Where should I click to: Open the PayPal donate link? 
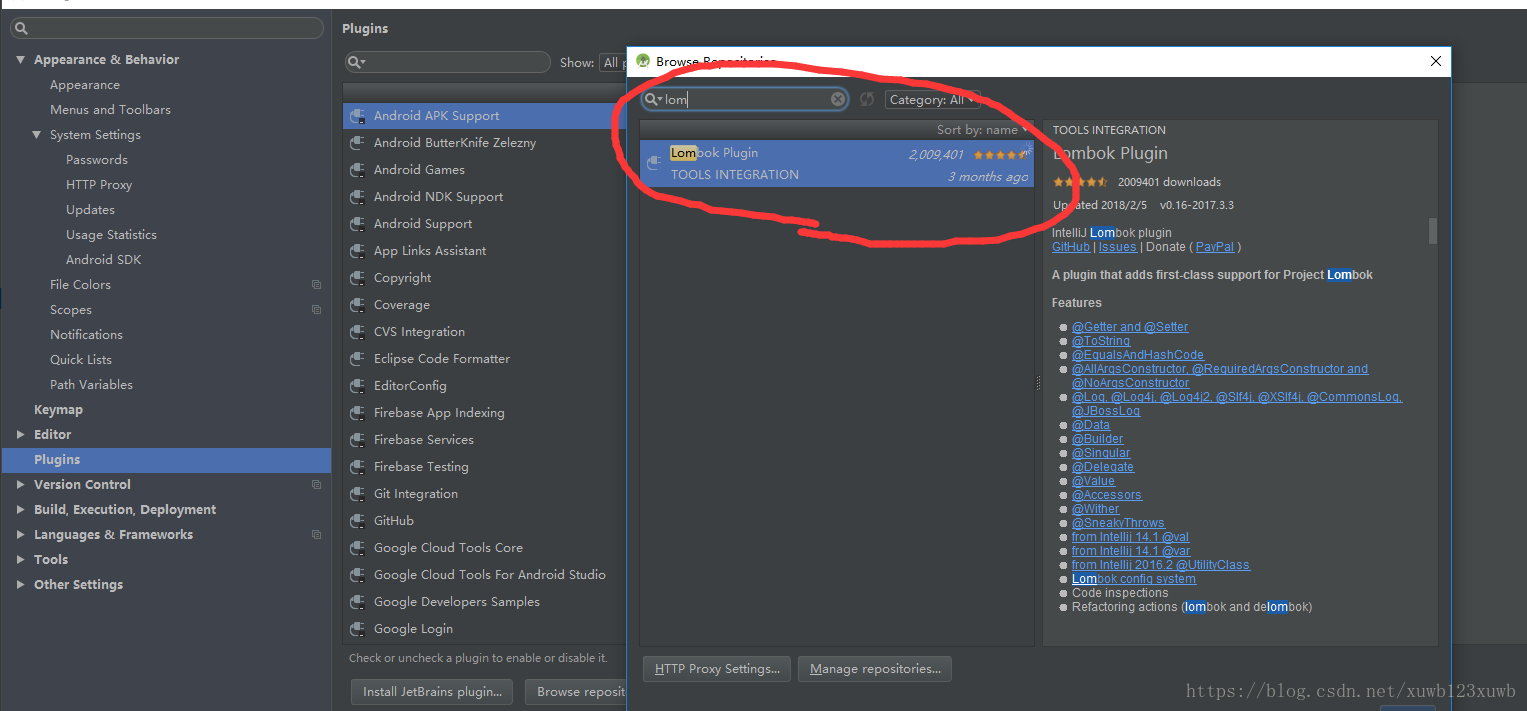pyautogui.click(x=1215, y=247)
